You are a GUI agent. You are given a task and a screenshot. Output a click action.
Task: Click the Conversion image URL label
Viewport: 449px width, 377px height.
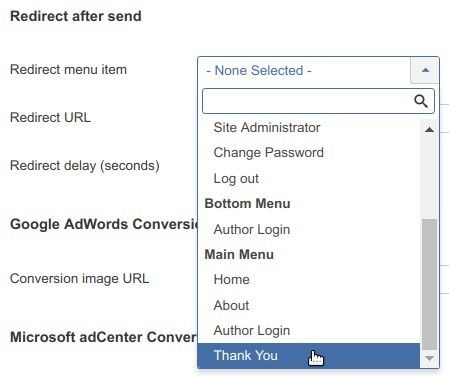pos(80,279)
